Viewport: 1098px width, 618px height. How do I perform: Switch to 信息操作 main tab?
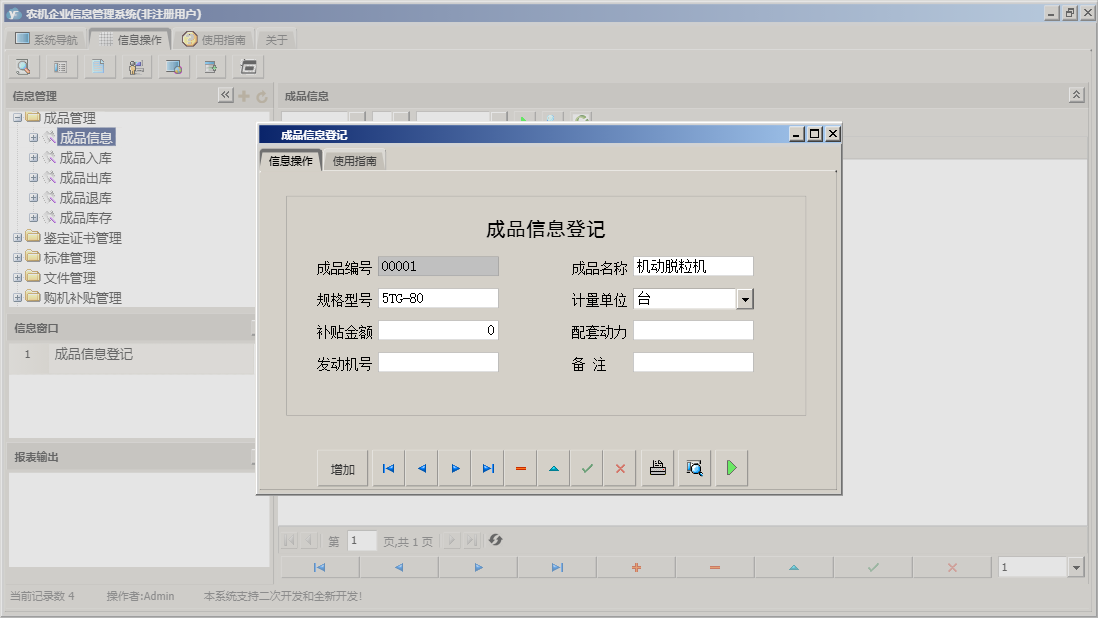click(130, 40)
